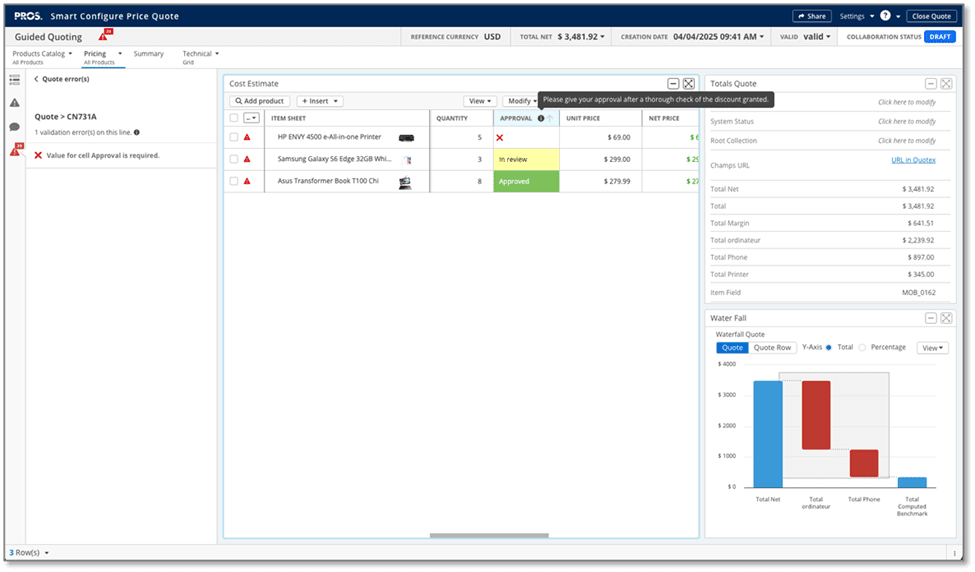
Task: Click the comments speech bubble sidebar icon
Action: pos(14,127)
